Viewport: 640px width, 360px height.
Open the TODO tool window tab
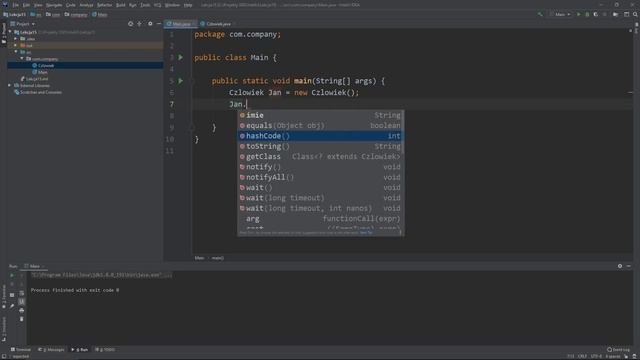pos(105,349)
